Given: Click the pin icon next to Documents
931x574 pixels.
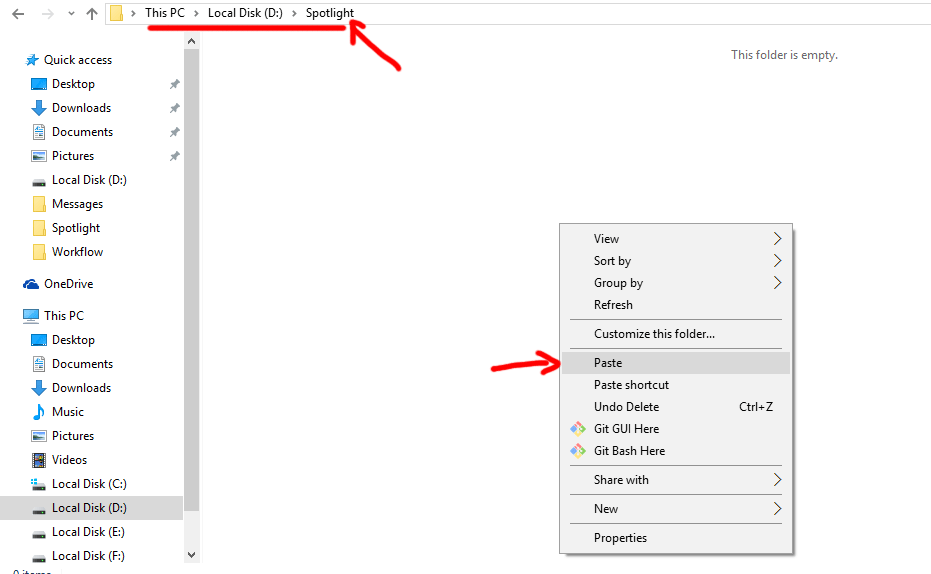Looking at the screenshot, I should (x=175, y=132).
